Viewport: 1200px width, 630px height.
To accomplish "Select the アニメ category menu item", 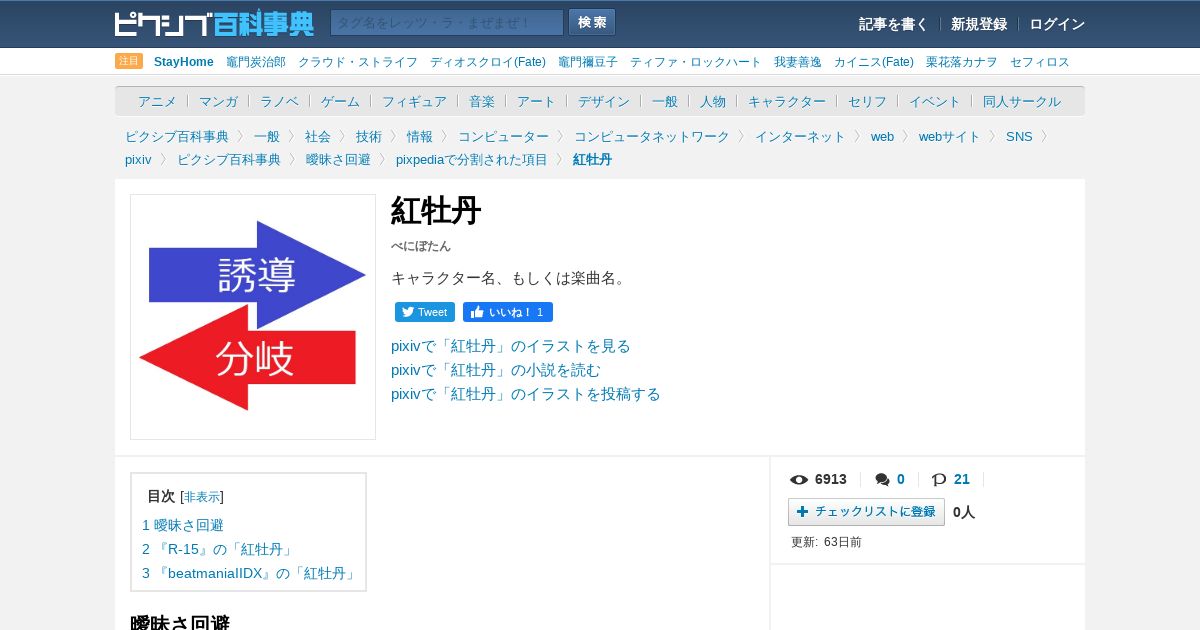I will click(157, 101).
